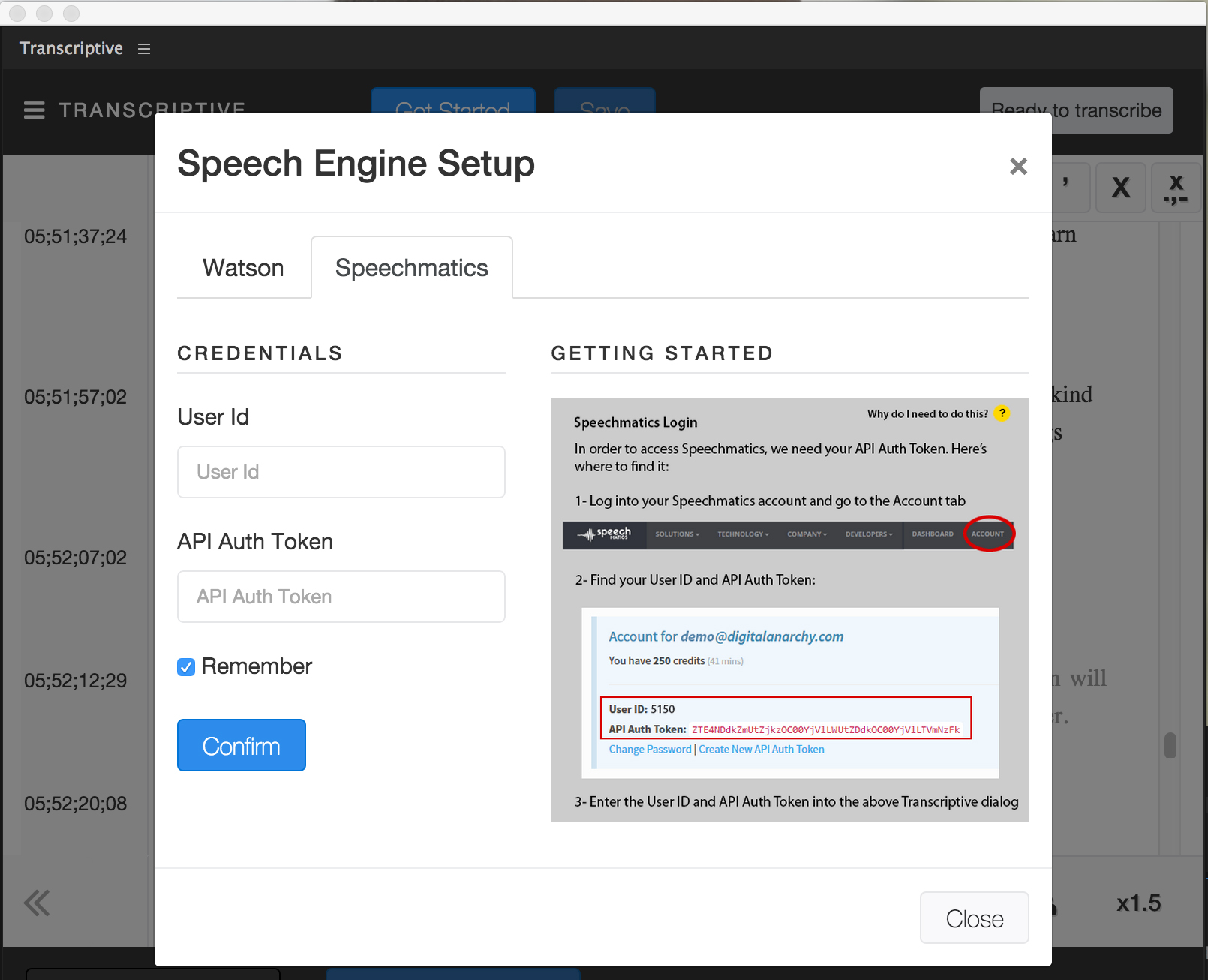Click the Speechmatics logo in tutorial image
This screenshot has width=1208, height=980.
coord(605,534)
